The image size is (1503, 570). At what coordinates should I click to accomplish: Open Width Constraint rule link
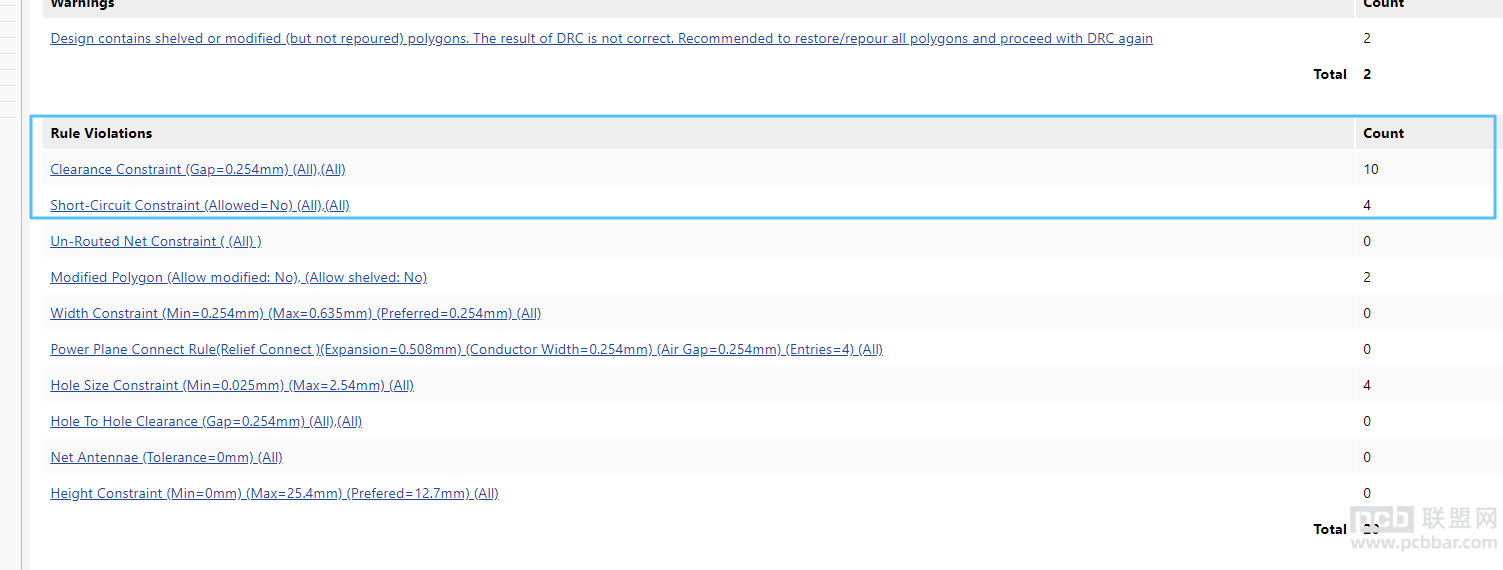[x=296, y=313]
